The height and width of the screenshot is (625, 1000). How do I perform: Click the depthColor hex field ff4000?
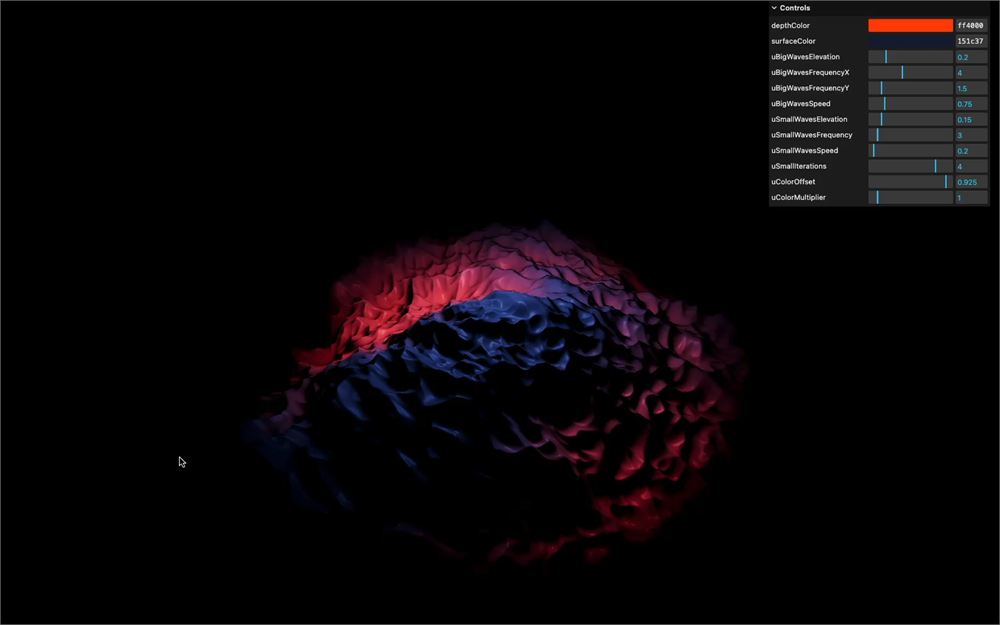(x=971, y=26)
